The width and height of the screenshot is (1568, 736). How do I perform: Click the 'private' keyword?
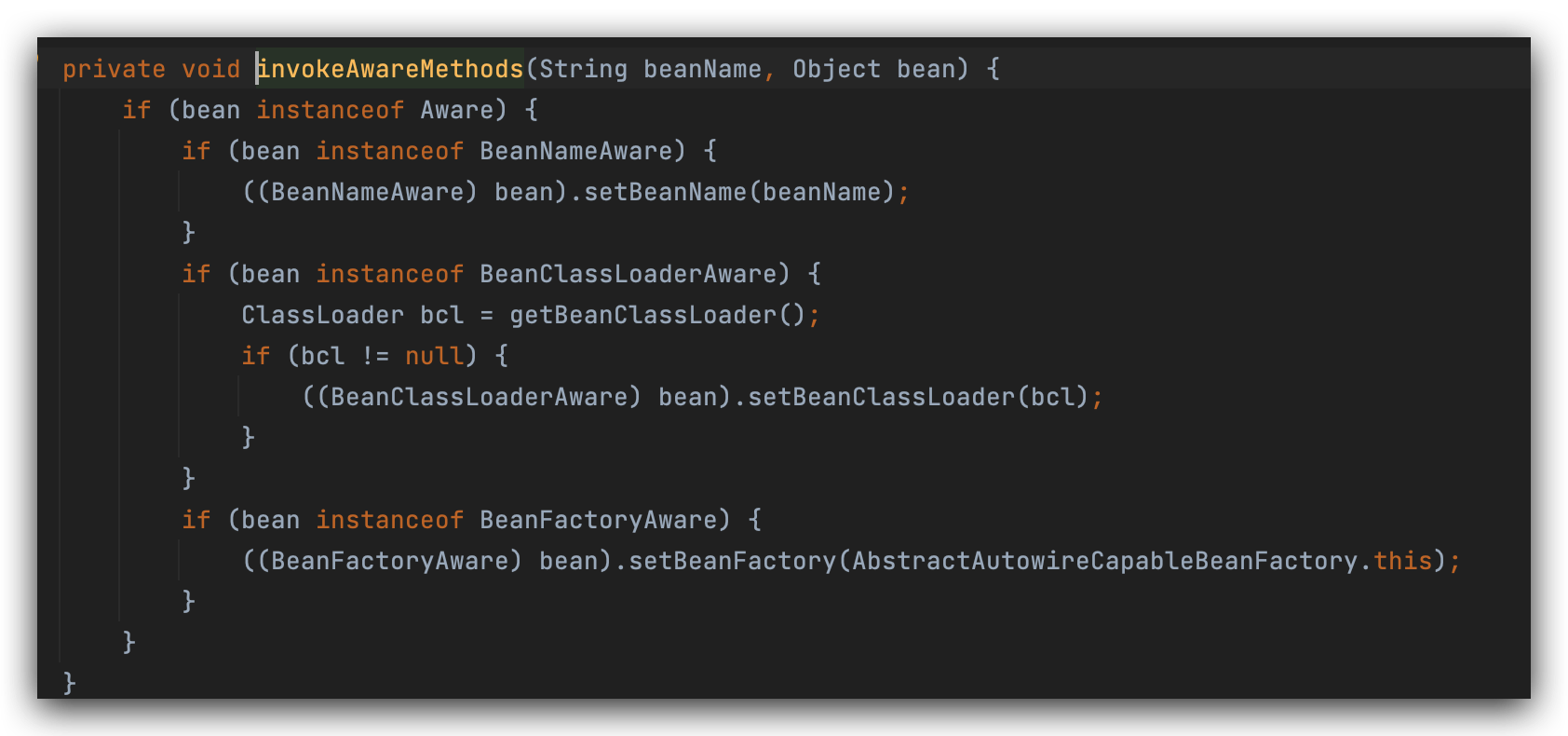tap(114, 69)
